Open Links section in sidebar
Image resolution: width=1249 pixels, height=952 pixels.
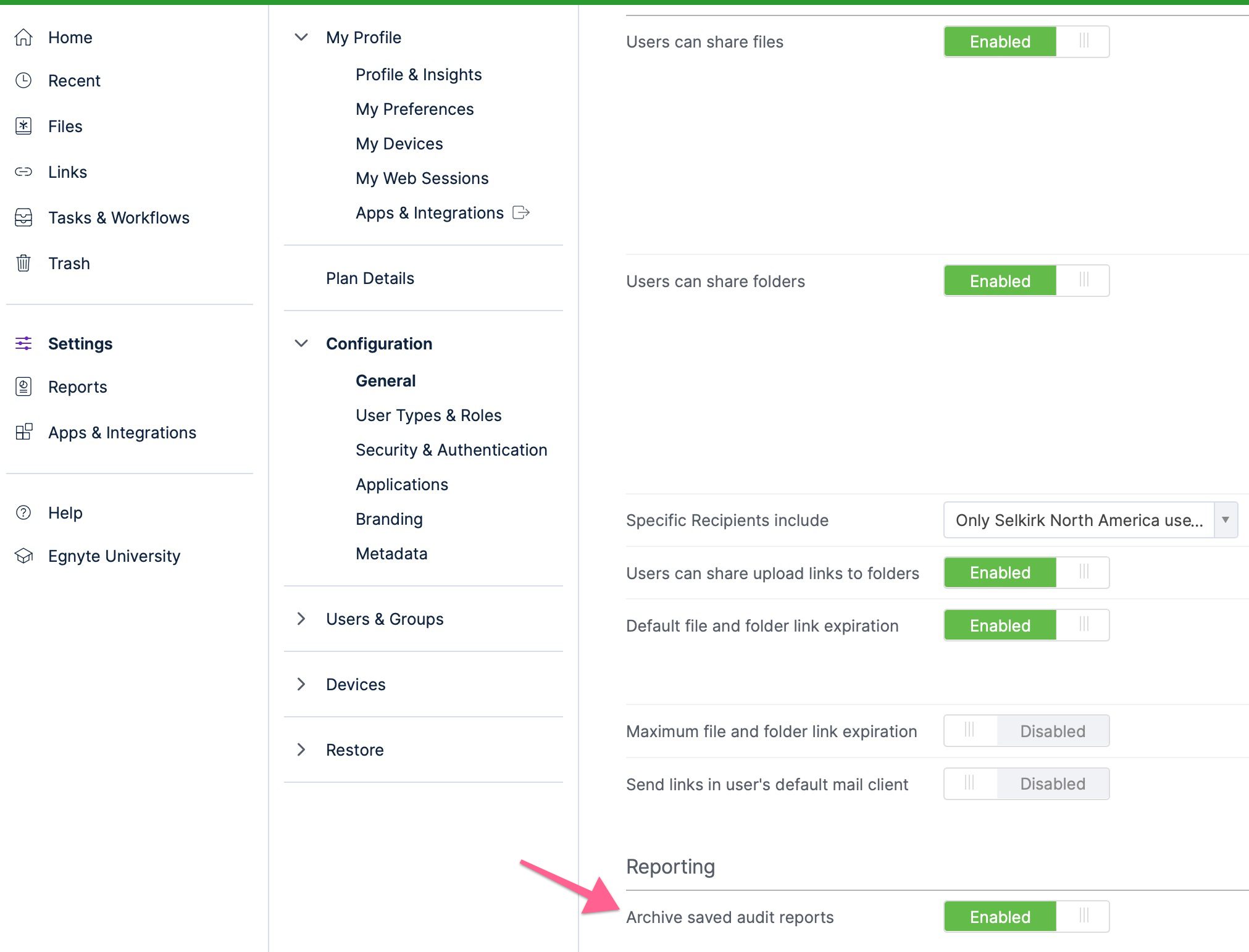(67, 172)
